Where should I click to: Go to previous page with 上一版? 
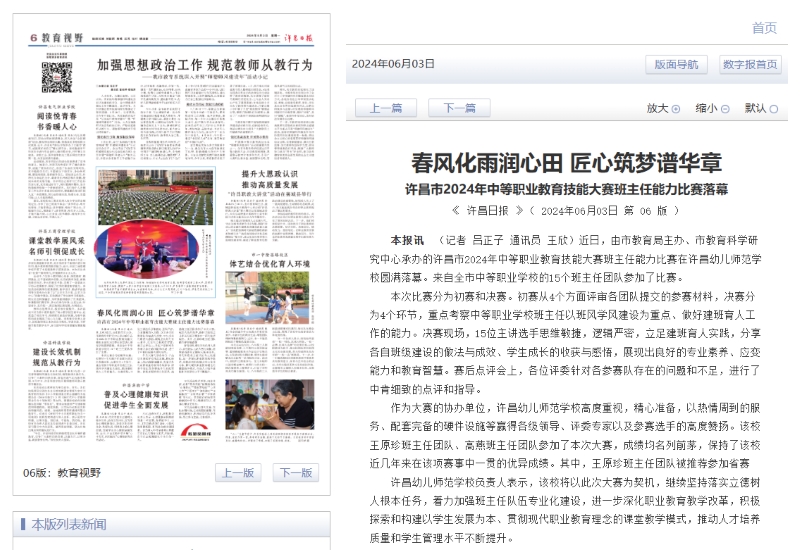pos(236,473)
